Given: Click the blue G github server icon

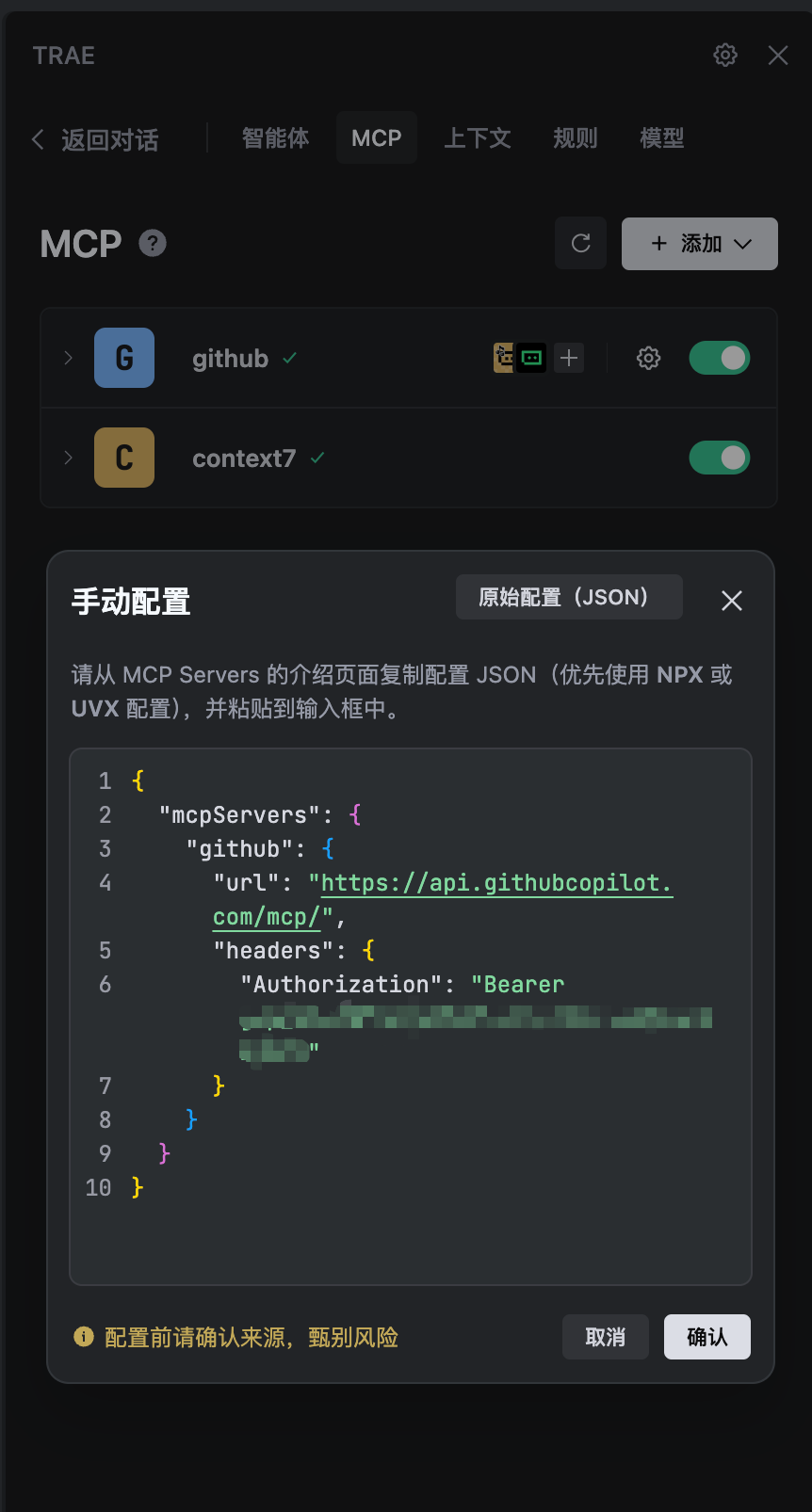Looking at the screenshot, I should coord(124,358).
